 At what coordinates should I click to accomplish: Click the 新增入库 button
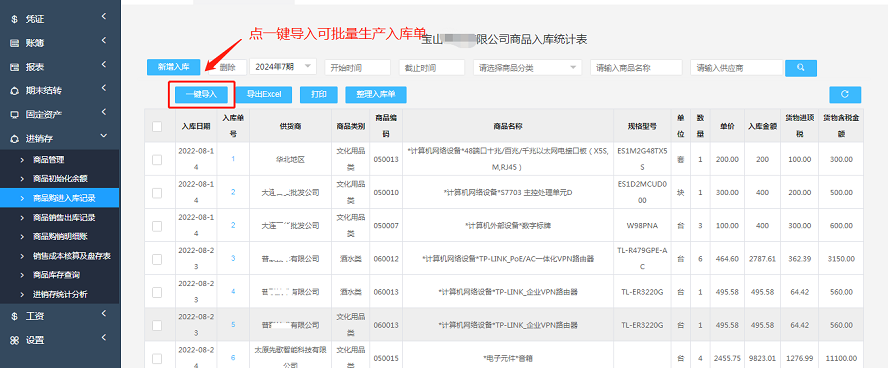(173, 67)
